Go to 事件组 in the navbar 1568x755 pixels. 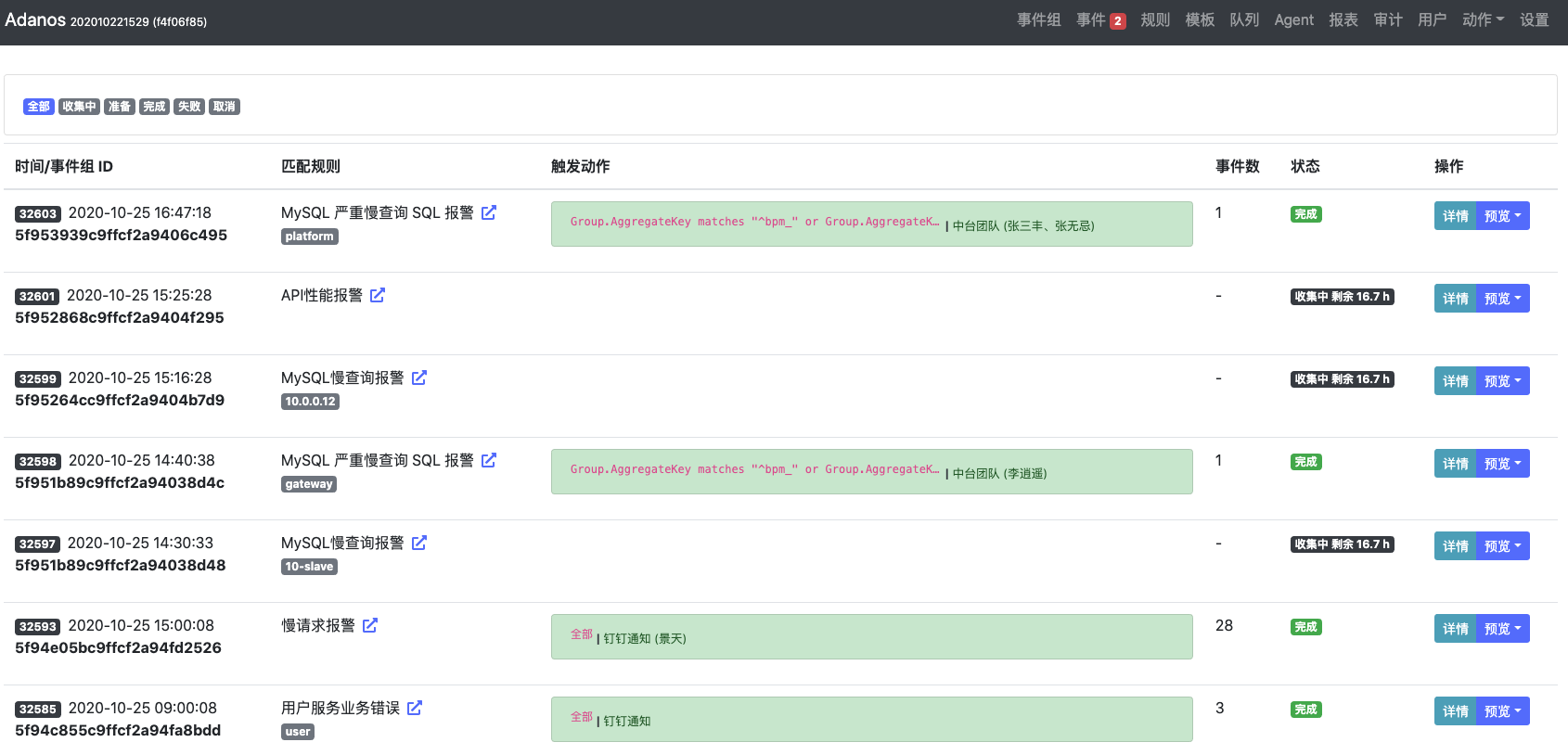pyautogui.click(x=1039, y=20)
